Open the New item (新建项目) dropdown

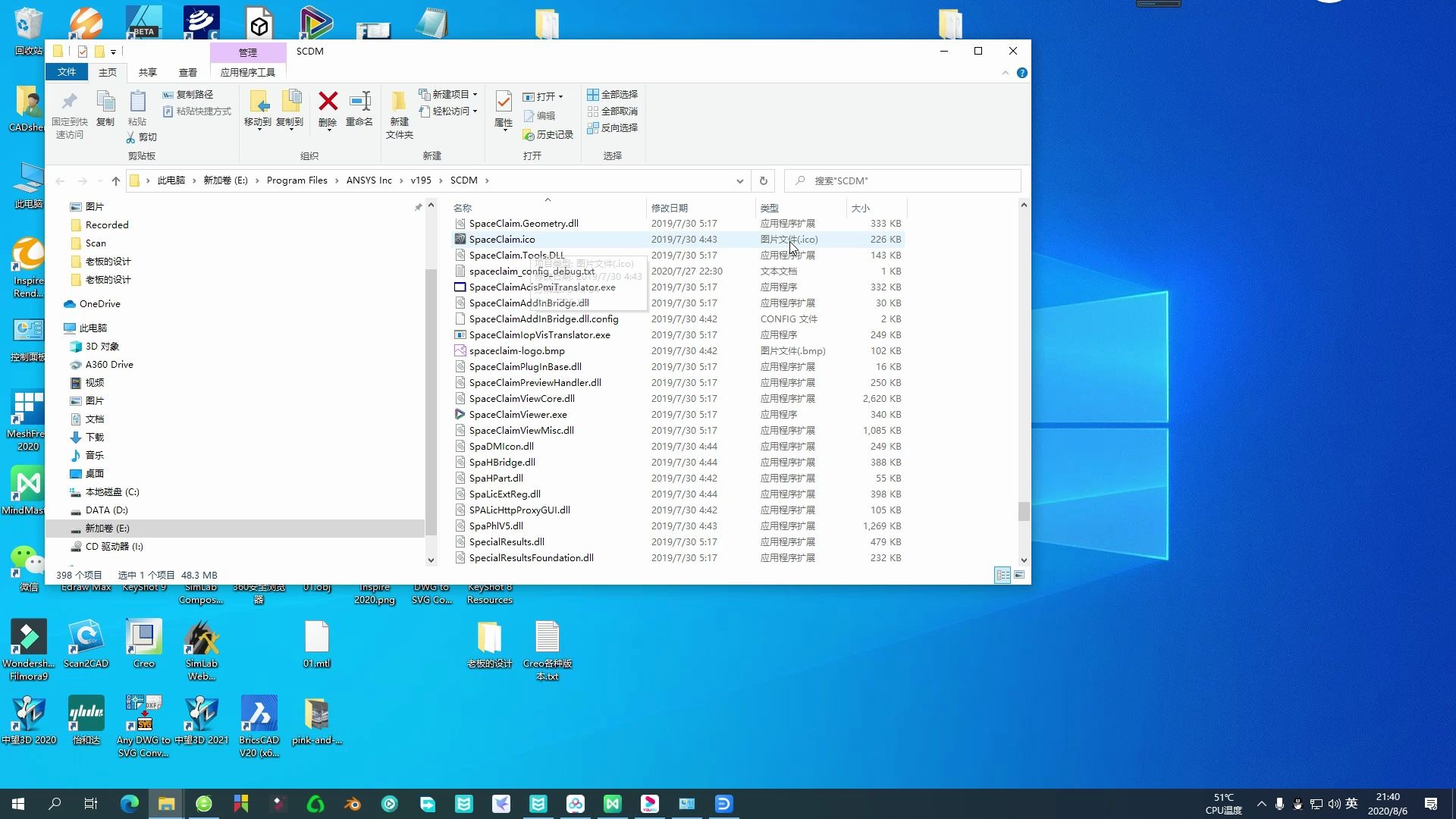[449, 95]
